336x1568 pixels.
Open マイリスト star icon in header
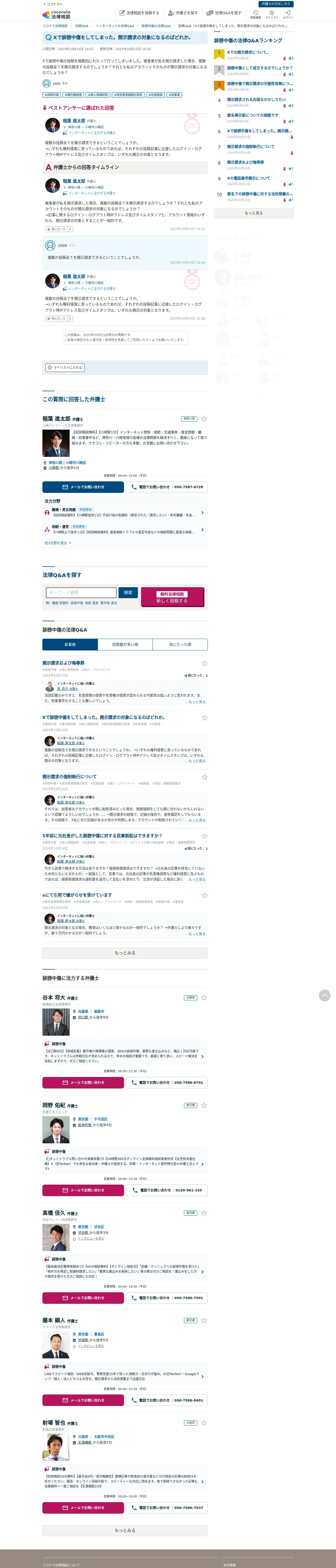(x=271, y=15)
